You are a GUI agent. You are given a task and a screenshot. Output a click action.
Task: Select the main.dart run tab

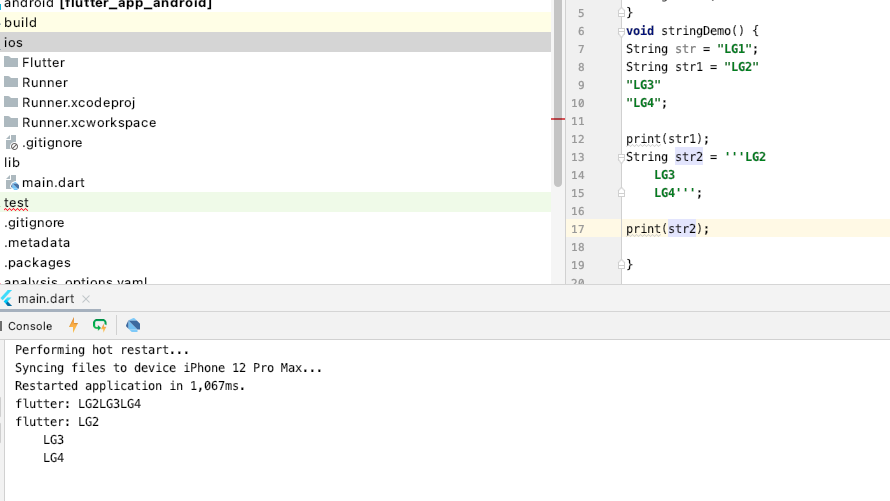click(x=45, y=298)
